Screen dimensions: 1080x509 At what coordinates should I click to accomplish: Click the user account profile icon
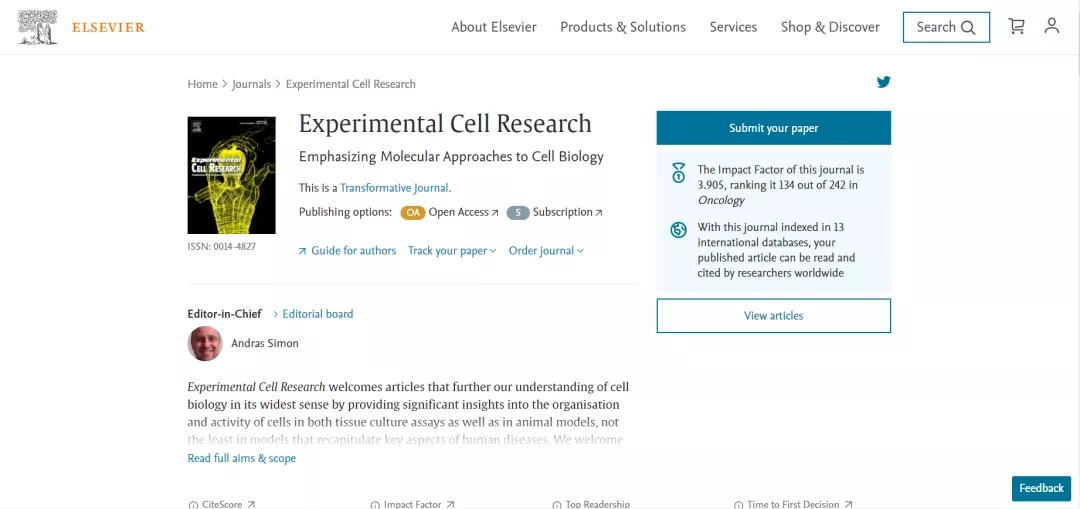(1051, 27)
